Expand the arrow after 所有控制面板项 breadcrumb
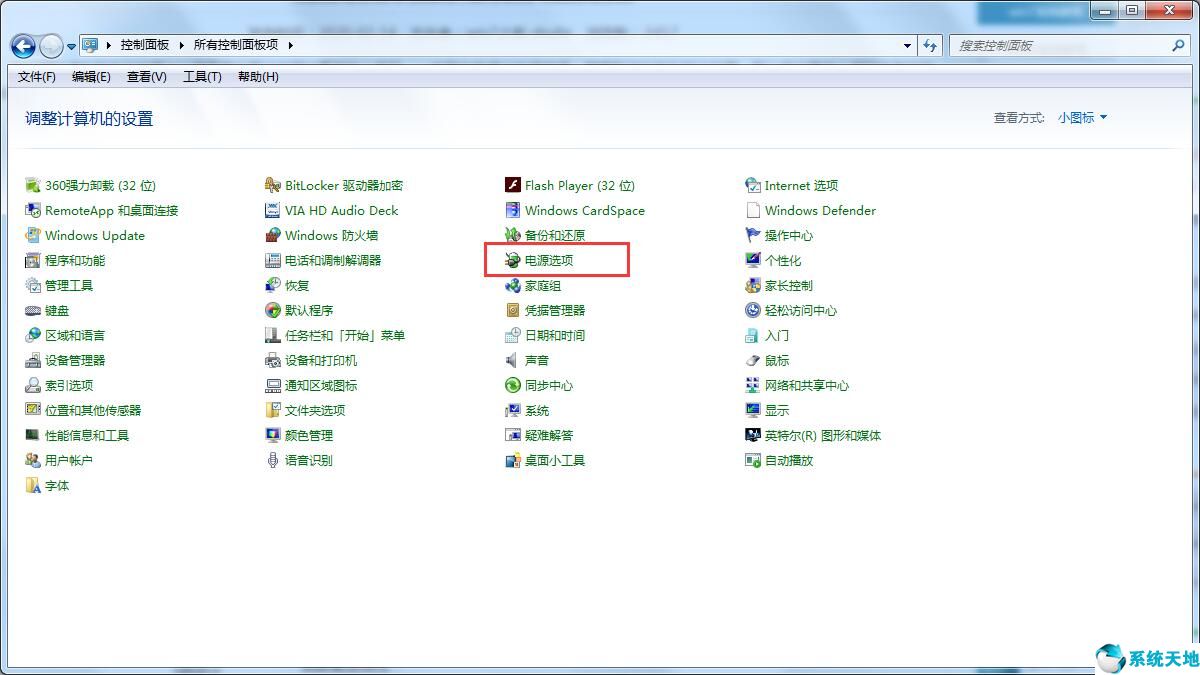 pos(290,45)
